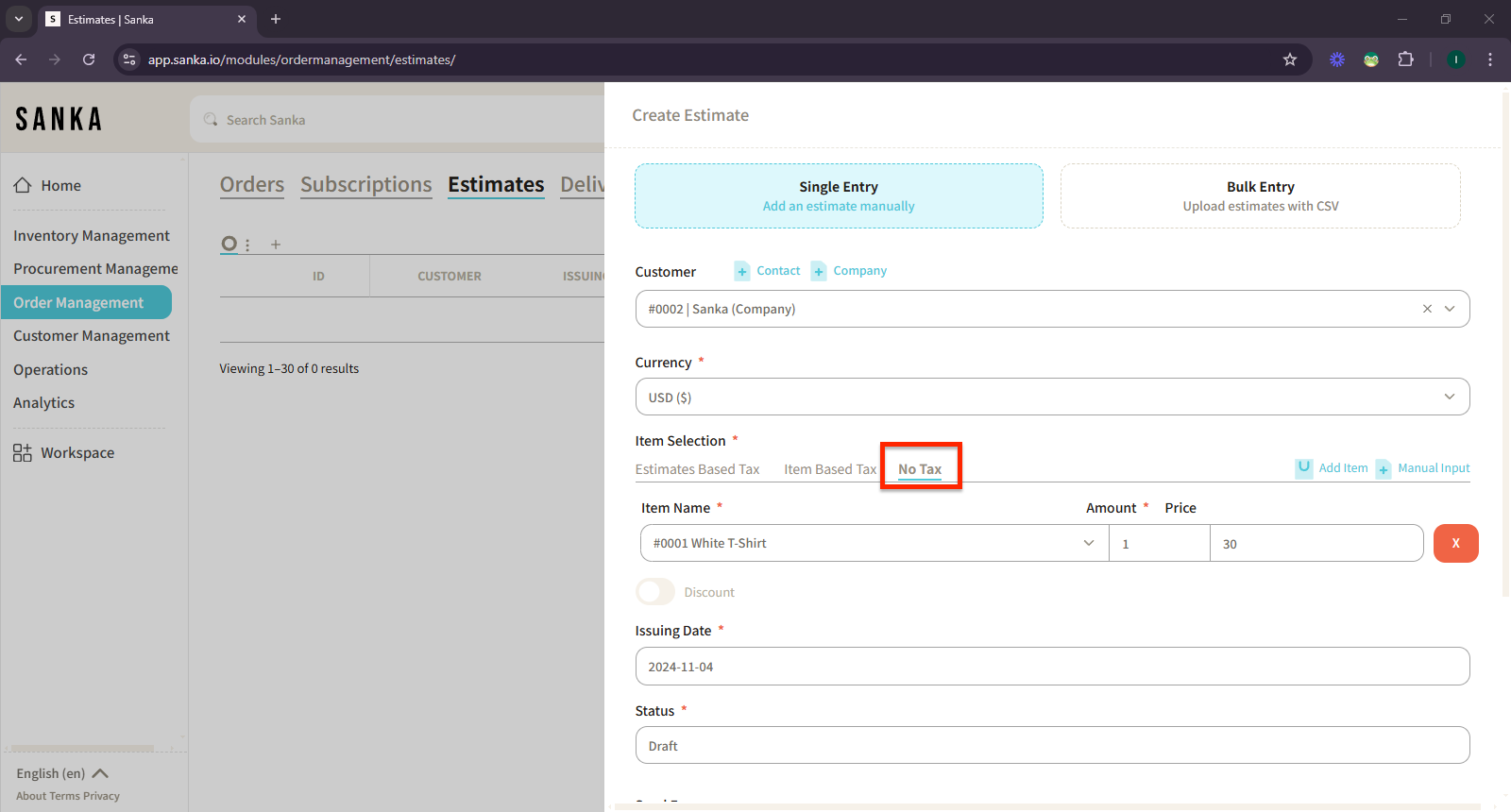Bookmark this page with star icon
1511x812 pixels.
(1290, 59)
